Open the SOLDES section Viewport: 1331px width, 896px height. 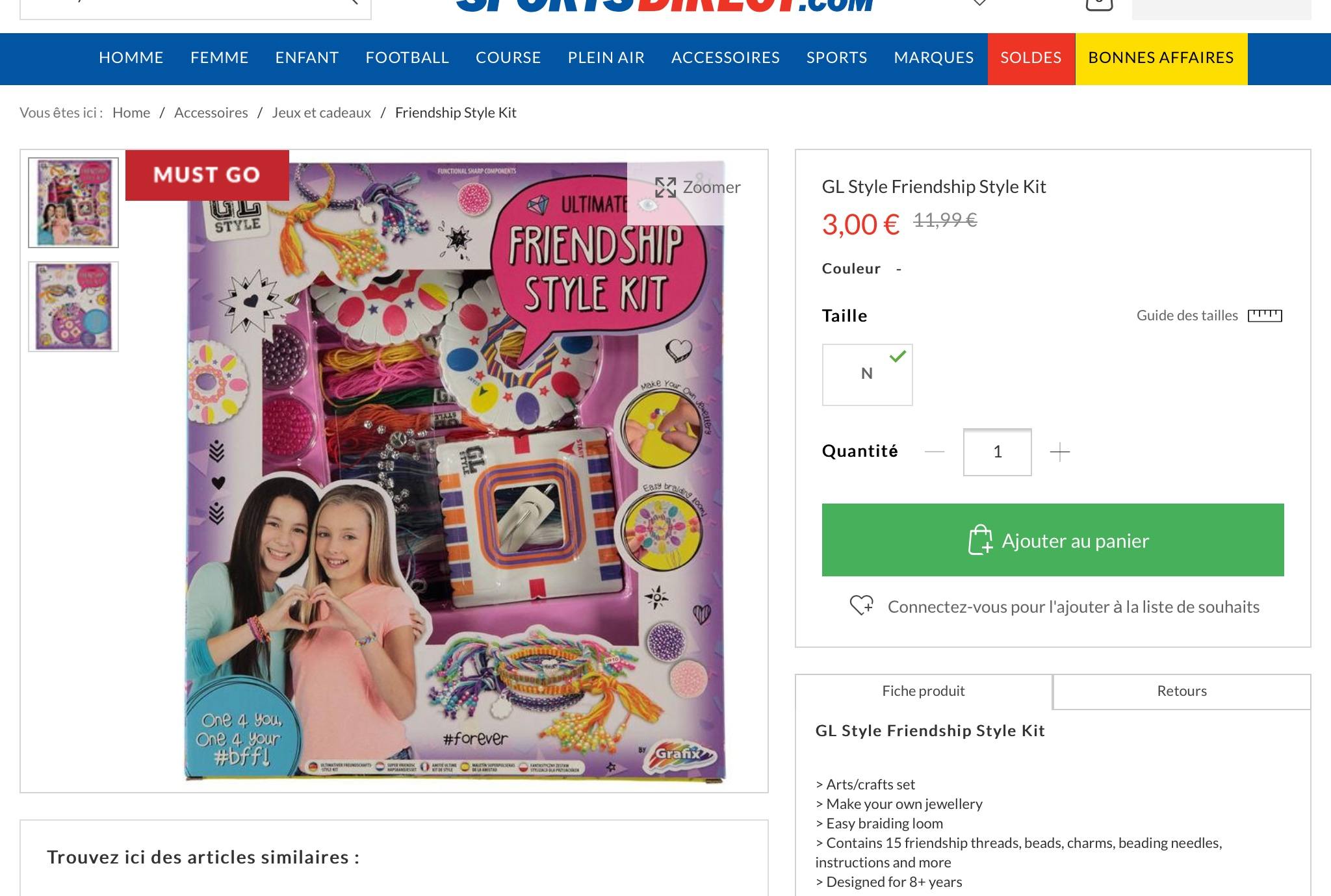point(1031,58)
